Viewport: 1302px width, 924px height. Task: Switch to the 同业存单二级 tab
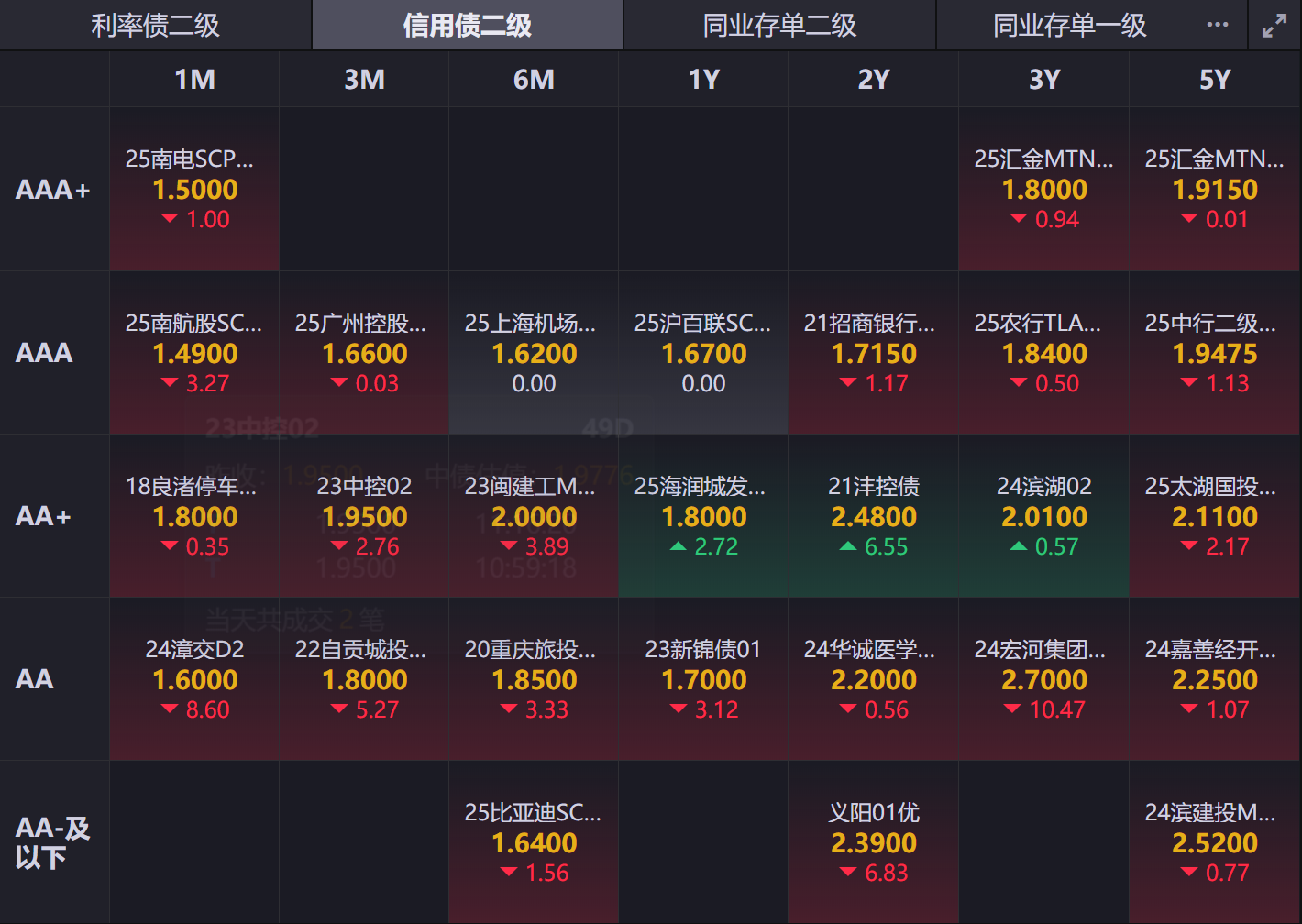point(778,25)
